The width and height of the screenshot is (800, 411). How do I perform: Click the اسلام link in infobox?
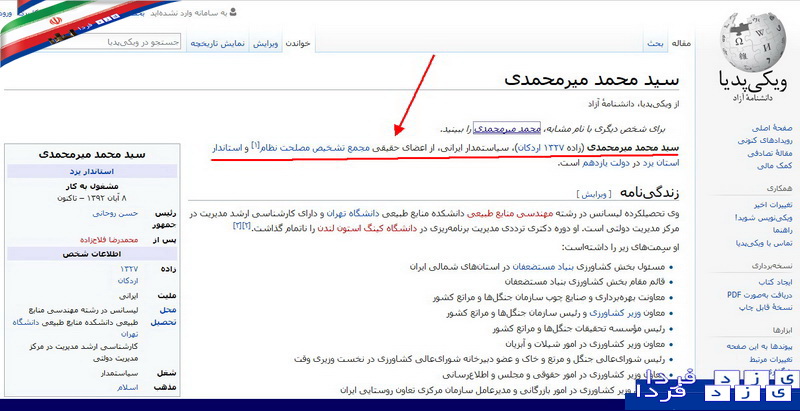click(127, 386)
